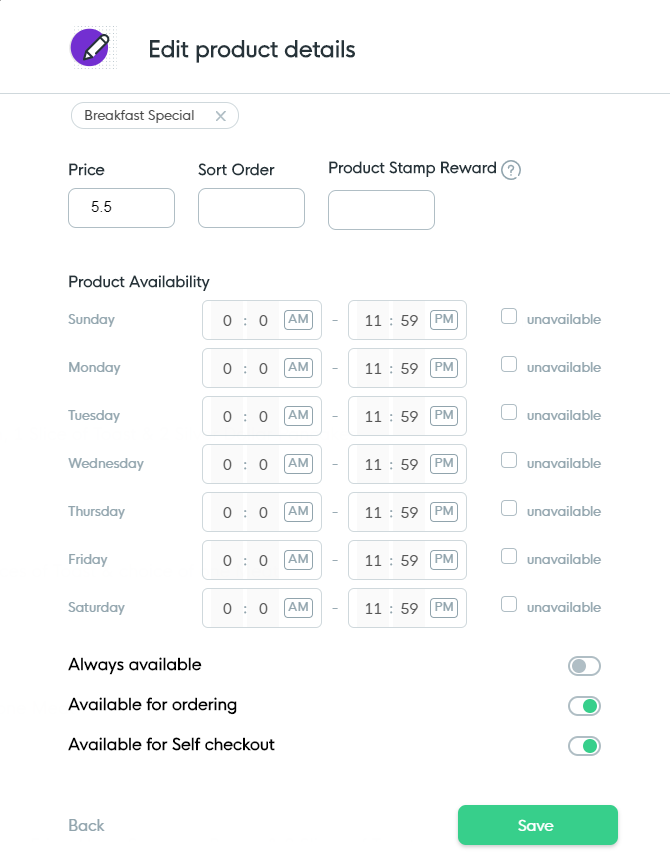The image size is (670, 867).
Task: Disable the Available for Self checkout switch
Action: click(x=584, y=745)
